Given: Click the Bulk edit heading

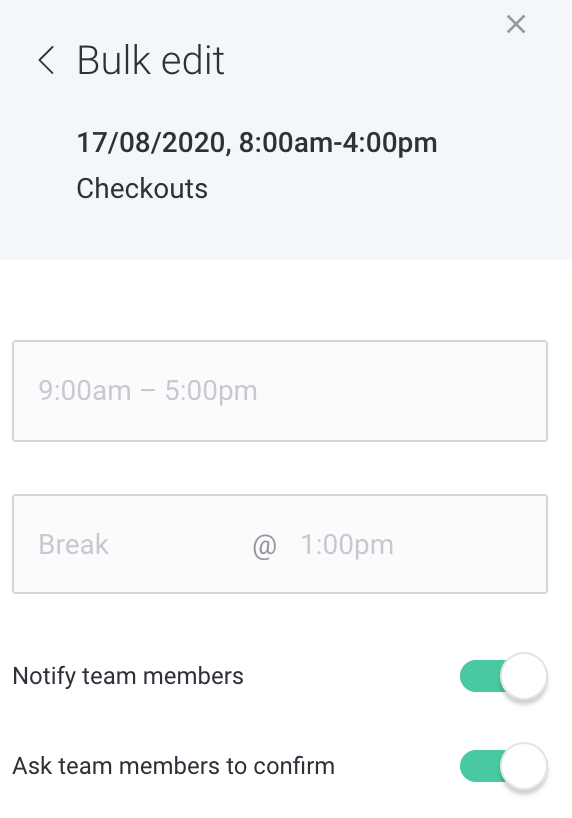Looking at the screenshot, I should [x=151, y=60].
